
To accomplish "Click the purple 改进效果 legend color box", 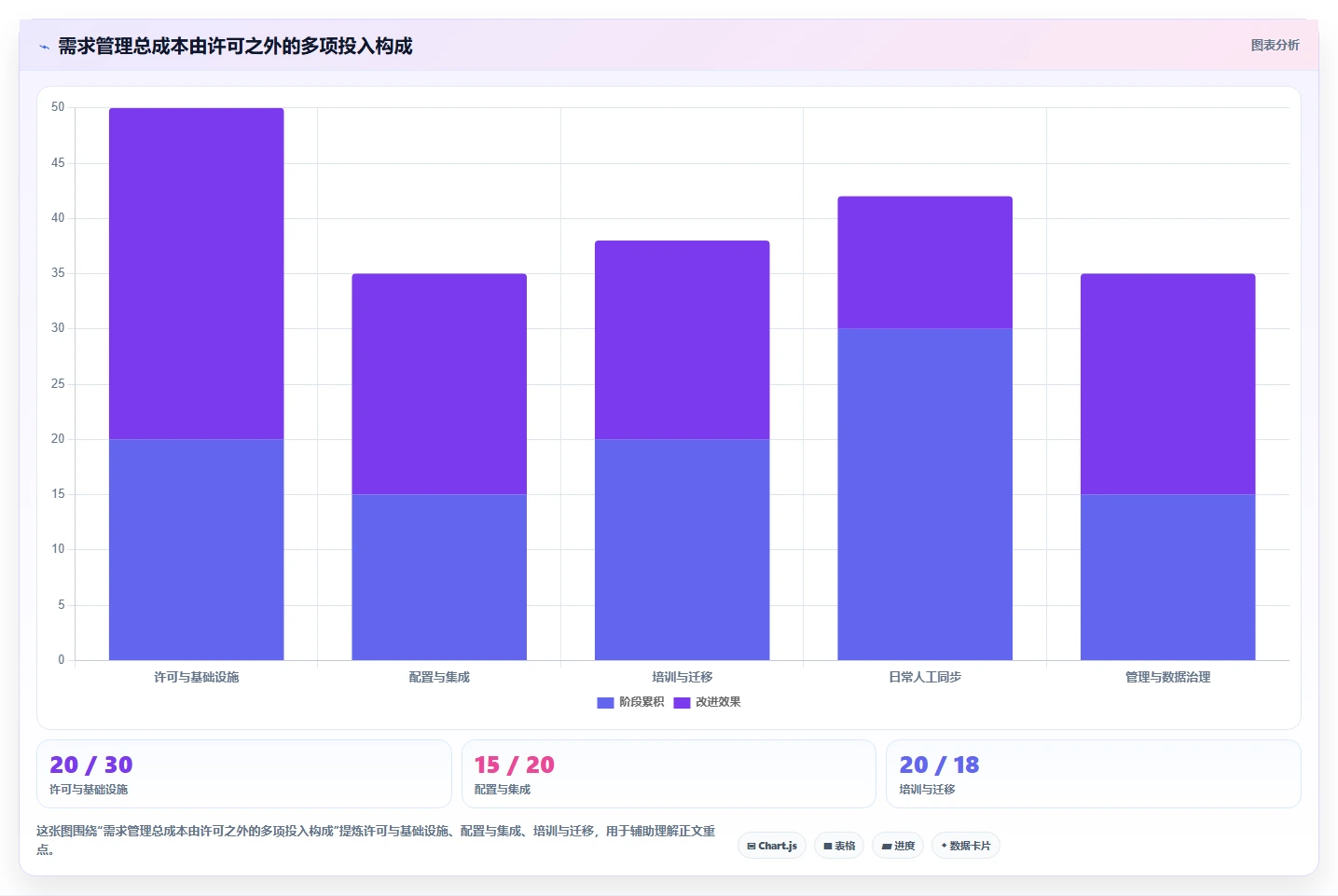I will click(x=682, y=703).
